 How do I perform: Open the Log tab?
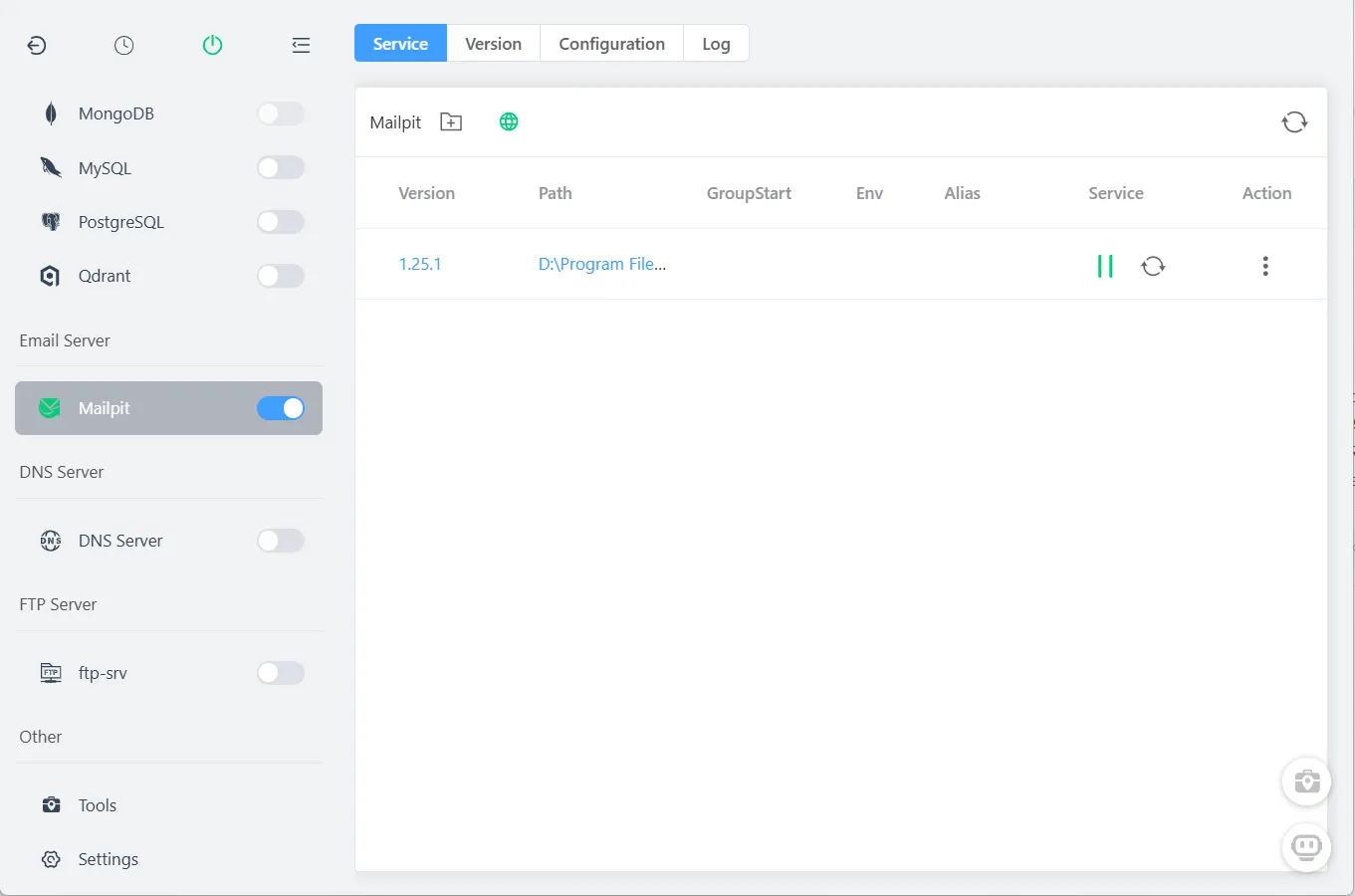[x=716, y=44]
